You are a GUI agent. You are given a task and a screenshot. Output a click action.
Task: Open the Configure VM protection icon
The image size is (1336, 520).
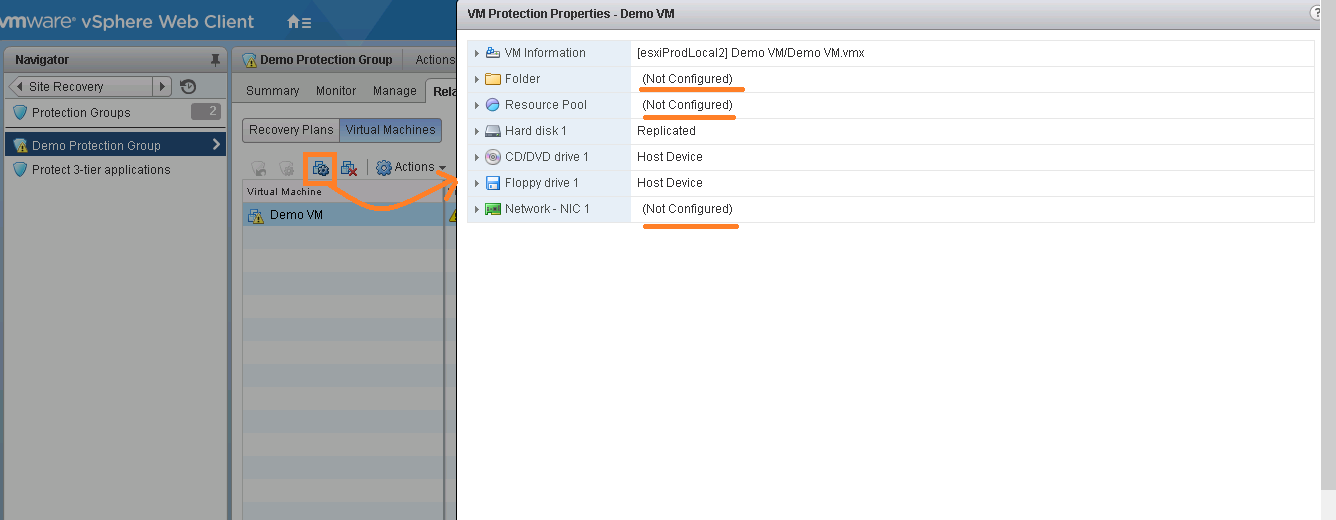[321, 168]
